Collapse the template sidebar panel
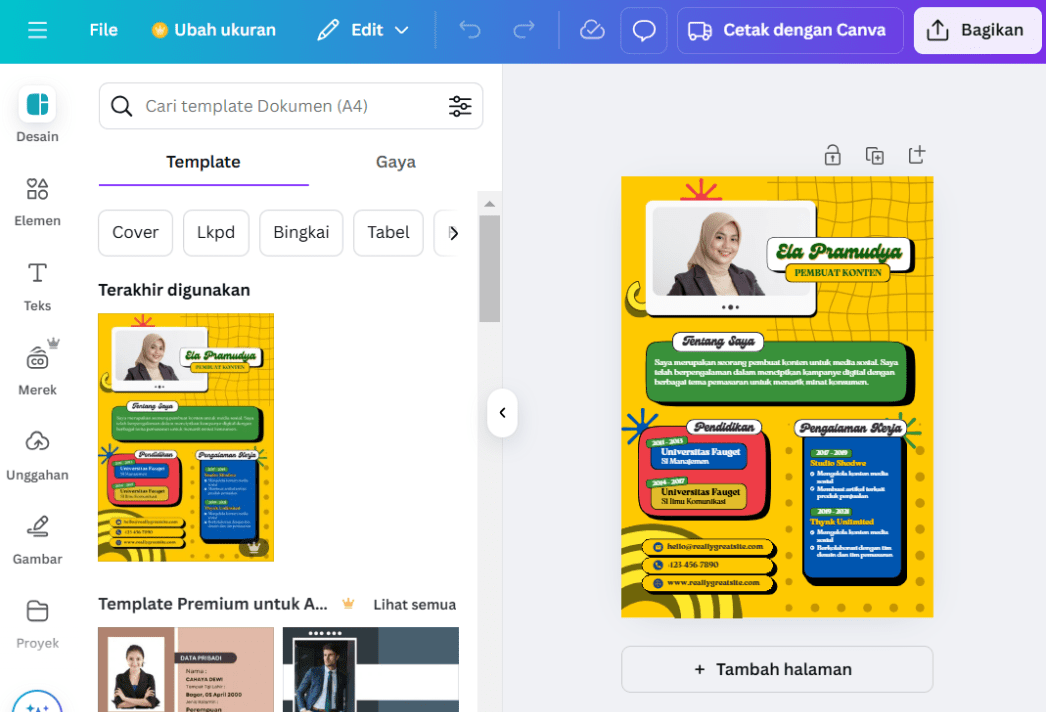 click(502, 412)
